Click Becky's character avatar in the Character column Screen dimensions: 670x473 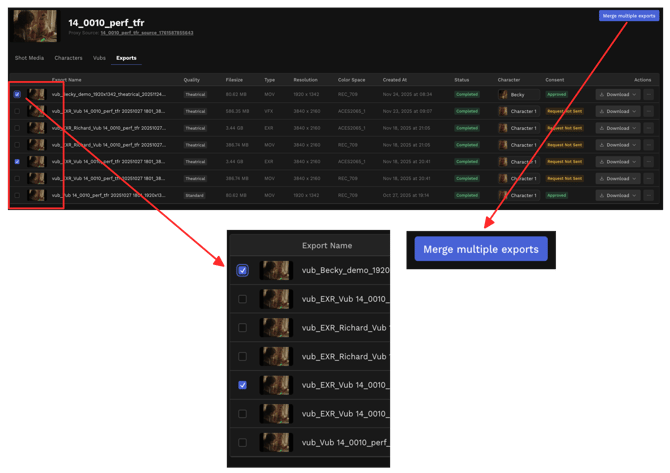pyautogui.click(x=504, y=95)
